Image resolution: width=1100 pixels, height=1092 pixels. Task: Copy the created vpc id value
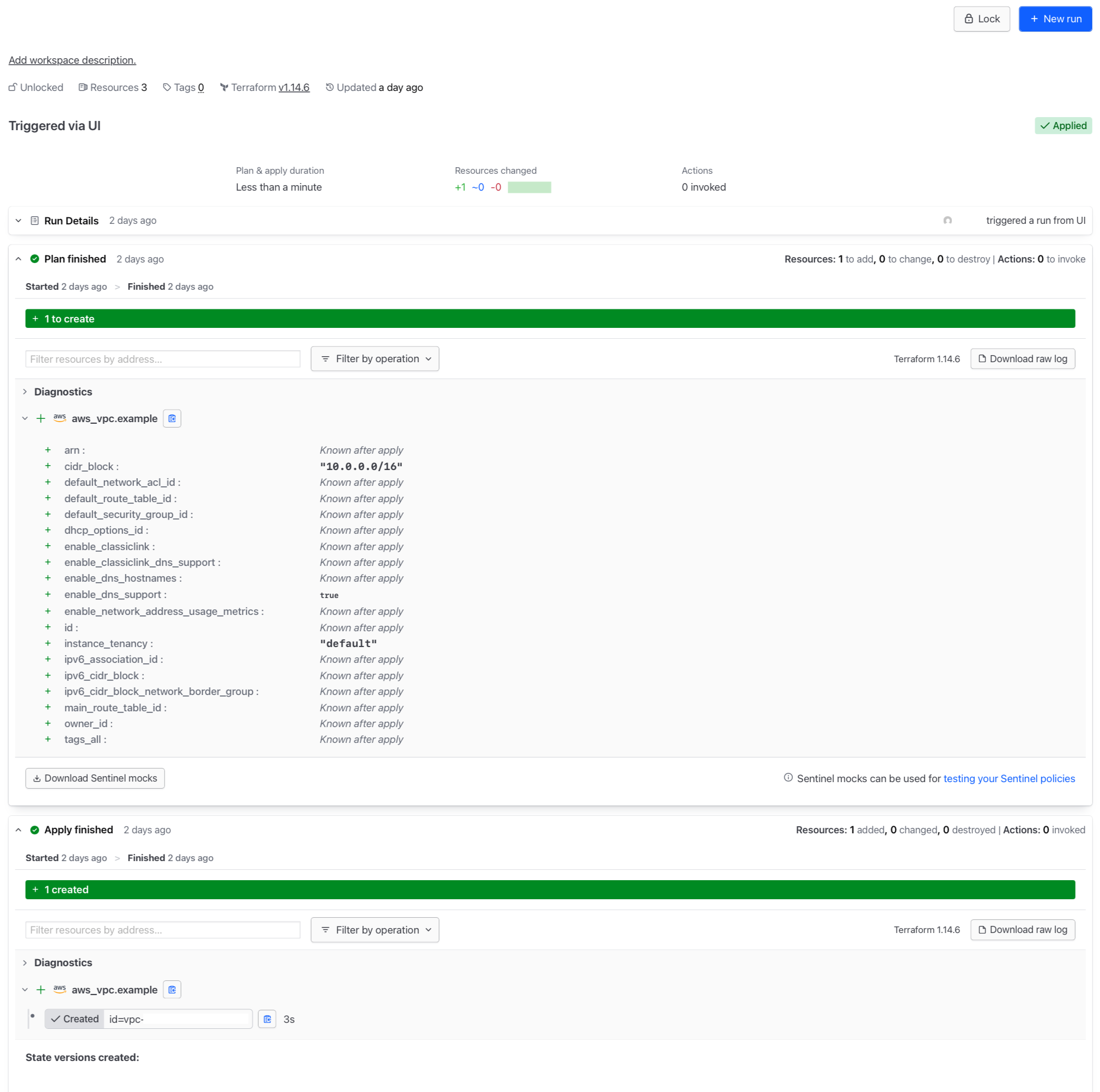point(267,1019)
